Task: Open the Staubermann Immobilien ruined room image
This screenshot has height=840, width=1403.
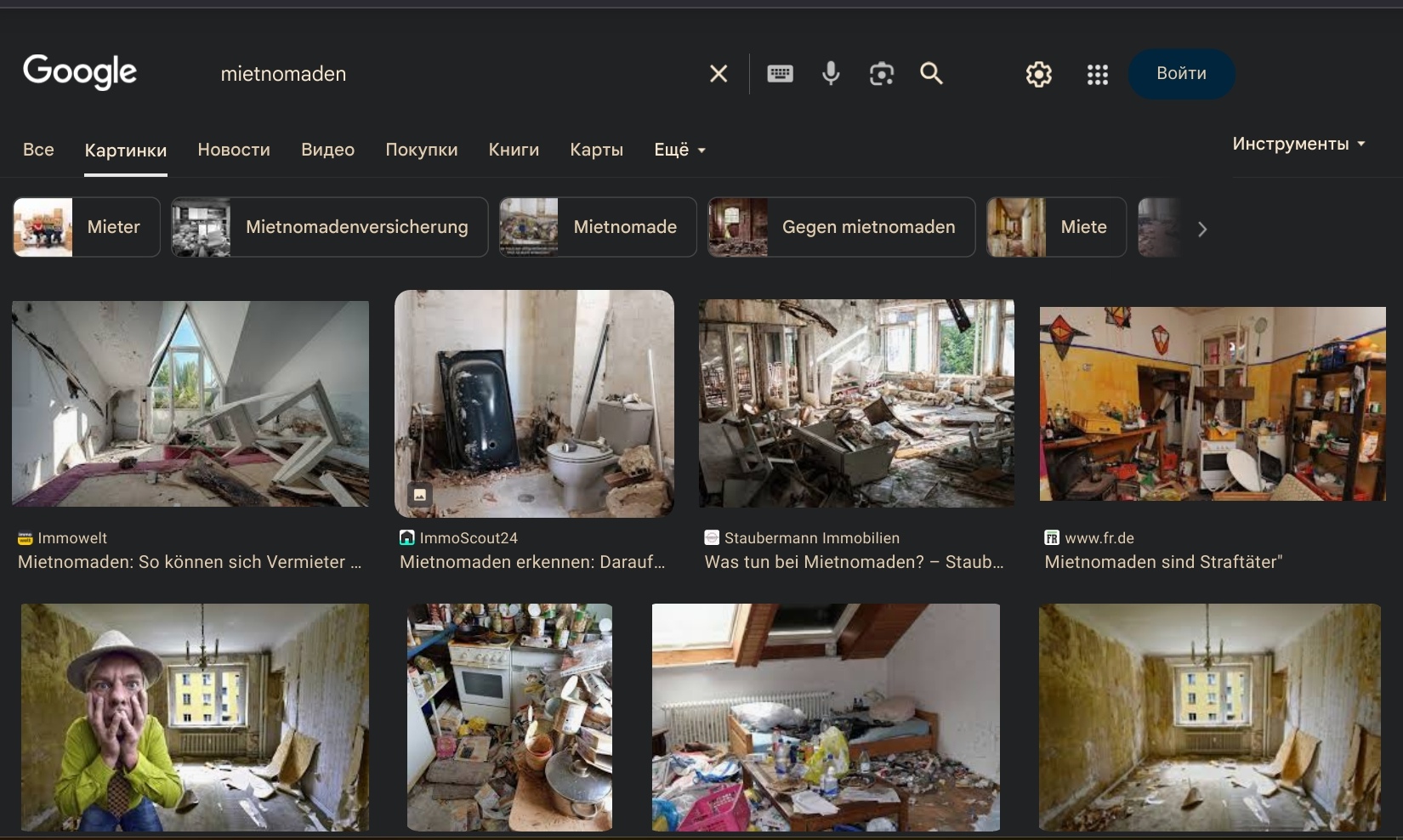Action: (x=856, y=403)
